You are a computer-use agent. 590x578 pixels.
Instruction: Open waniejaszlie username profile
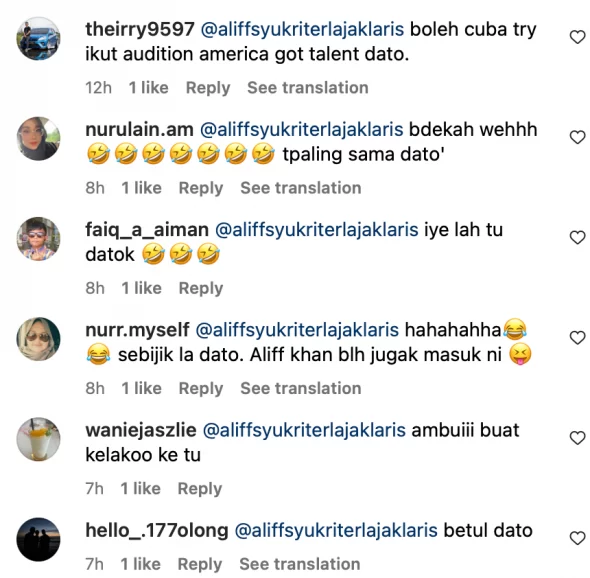[141, 430]
